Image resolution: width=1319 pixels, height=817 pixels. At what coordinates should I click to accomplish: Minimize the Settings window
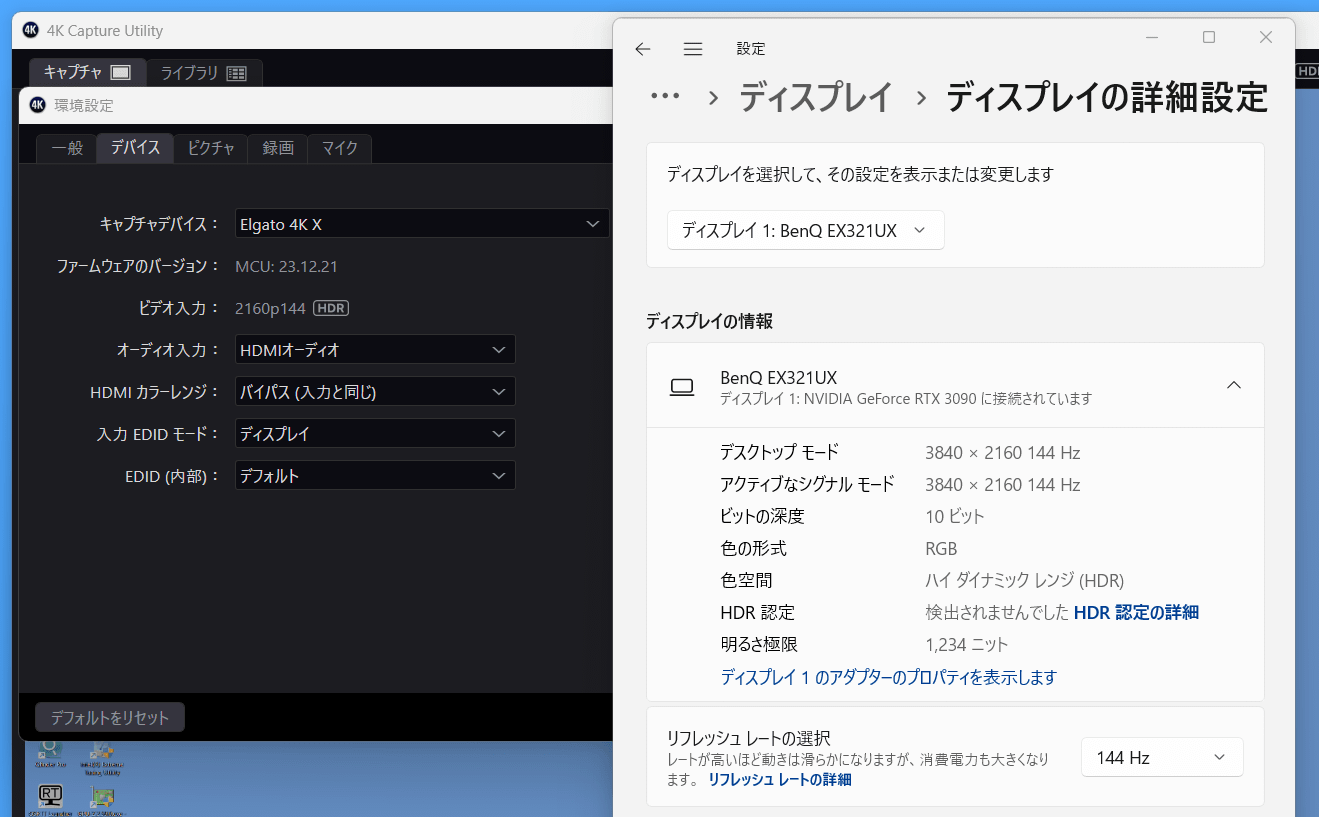pyautogui.click(x=1152, y=37)
